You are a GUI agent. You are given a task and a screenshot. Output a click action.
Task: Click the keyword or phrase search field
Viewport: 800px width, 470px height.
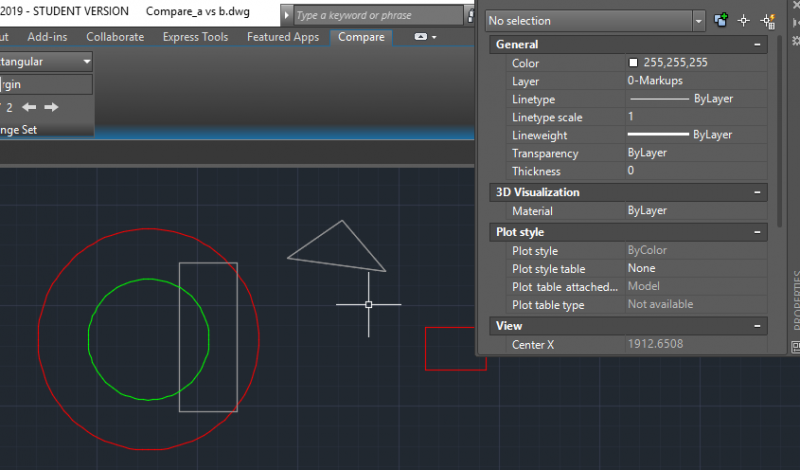coord(380,16)
